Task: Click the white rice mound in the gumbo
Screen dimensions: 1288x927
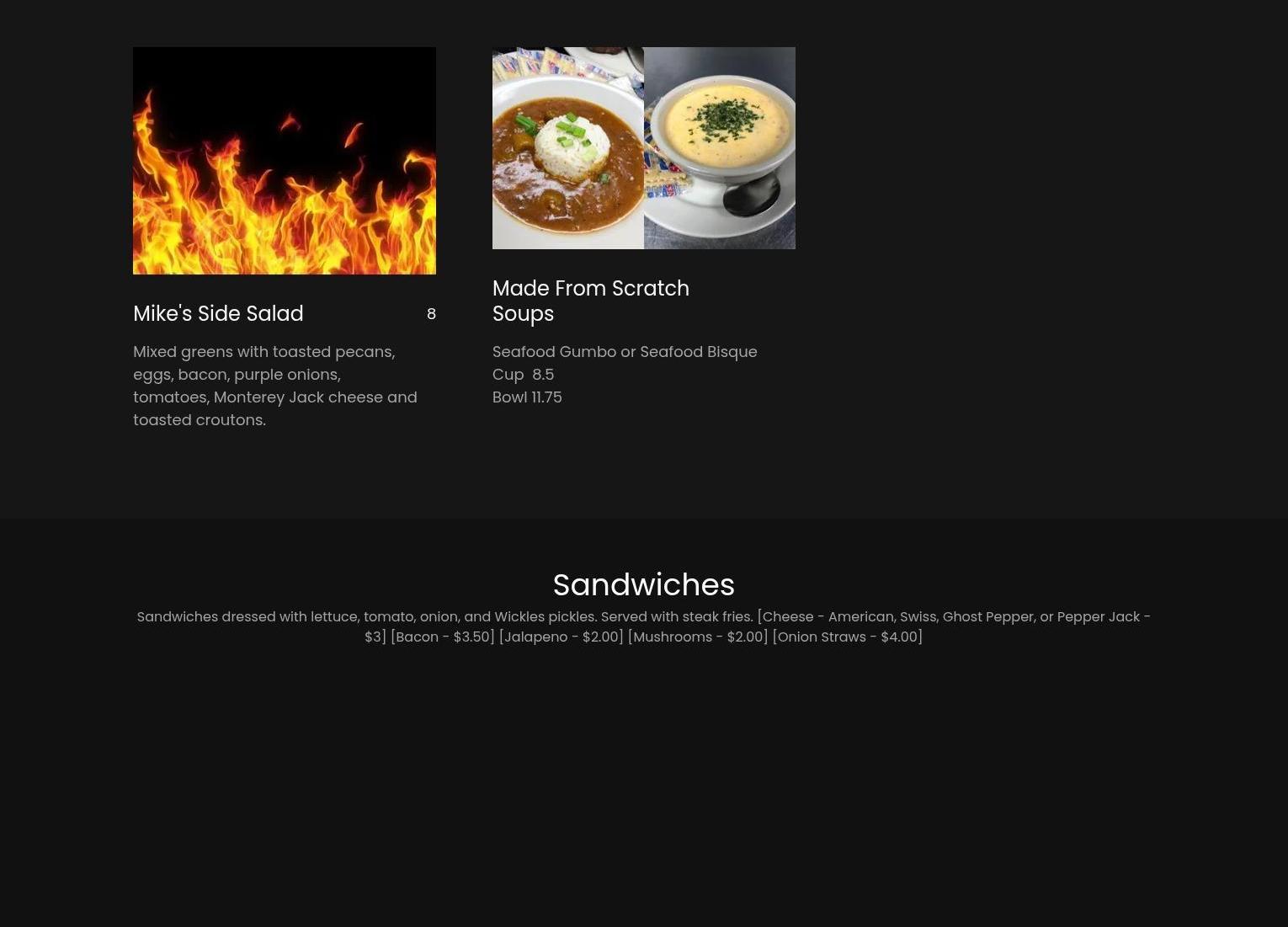Action: (572, 140)
